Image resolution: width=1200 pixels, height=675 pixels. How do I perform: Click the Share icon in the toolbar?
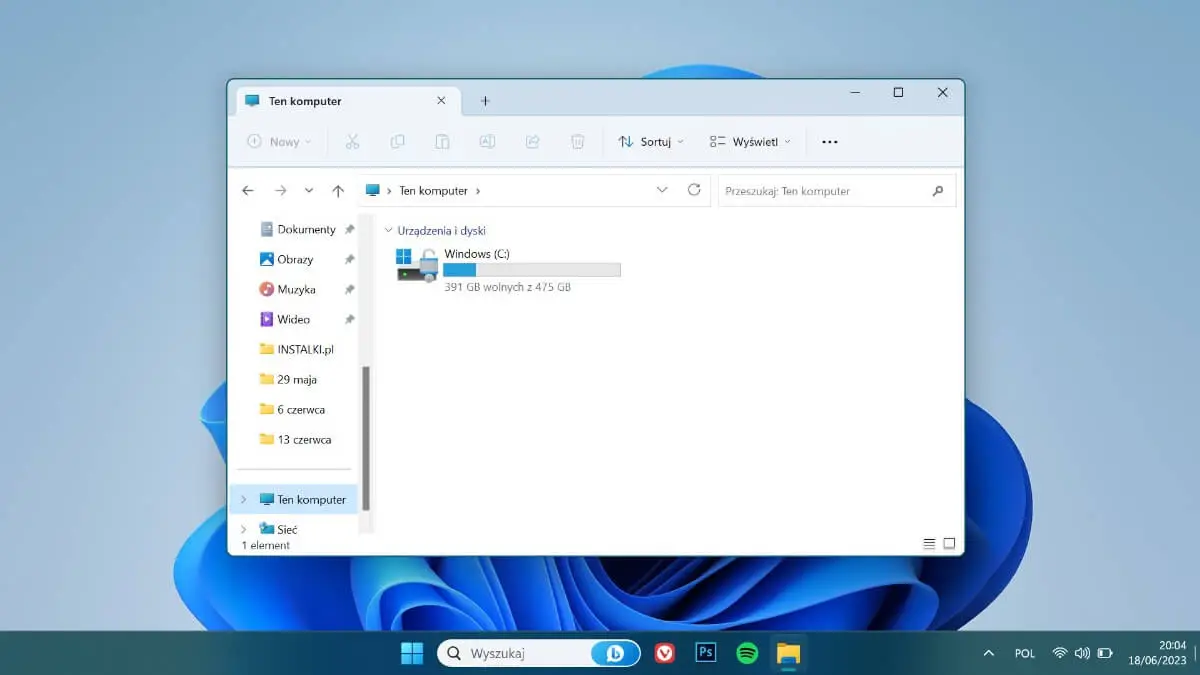point(532,141)
